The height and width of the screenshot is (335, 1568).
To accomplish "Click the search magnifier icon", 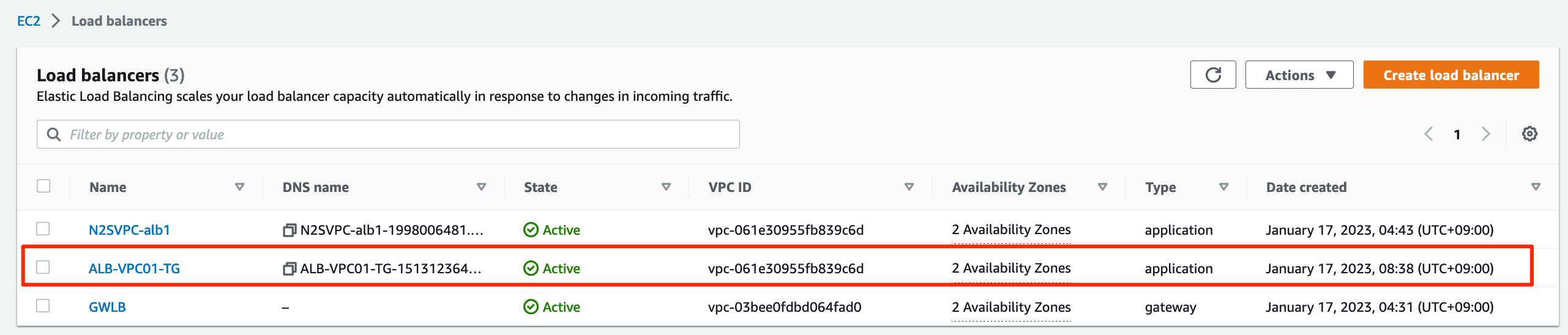I will (x=54, y=134).
